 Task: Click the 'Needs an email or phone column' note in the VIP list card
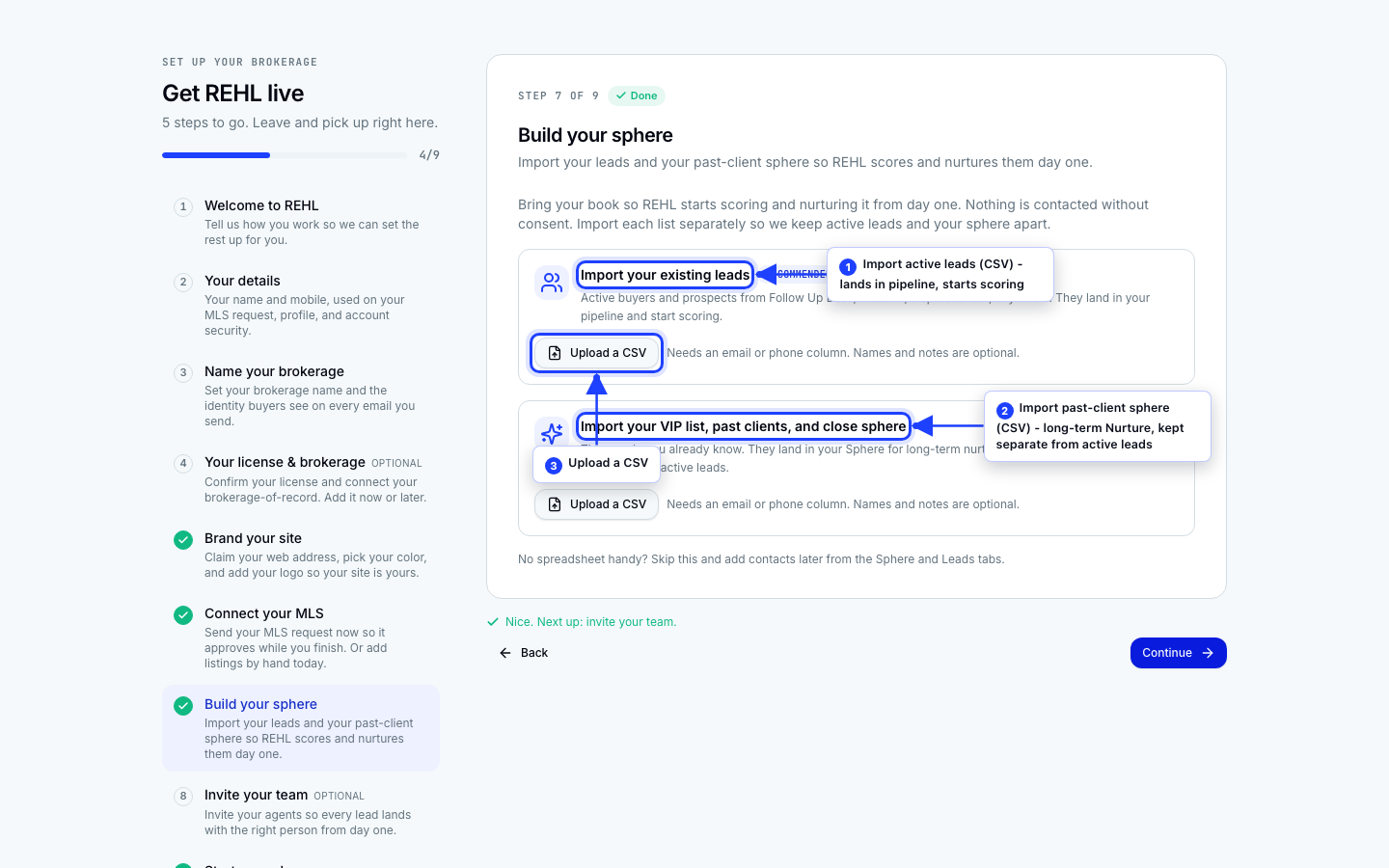pyautogui.click(x=843, y=504)
